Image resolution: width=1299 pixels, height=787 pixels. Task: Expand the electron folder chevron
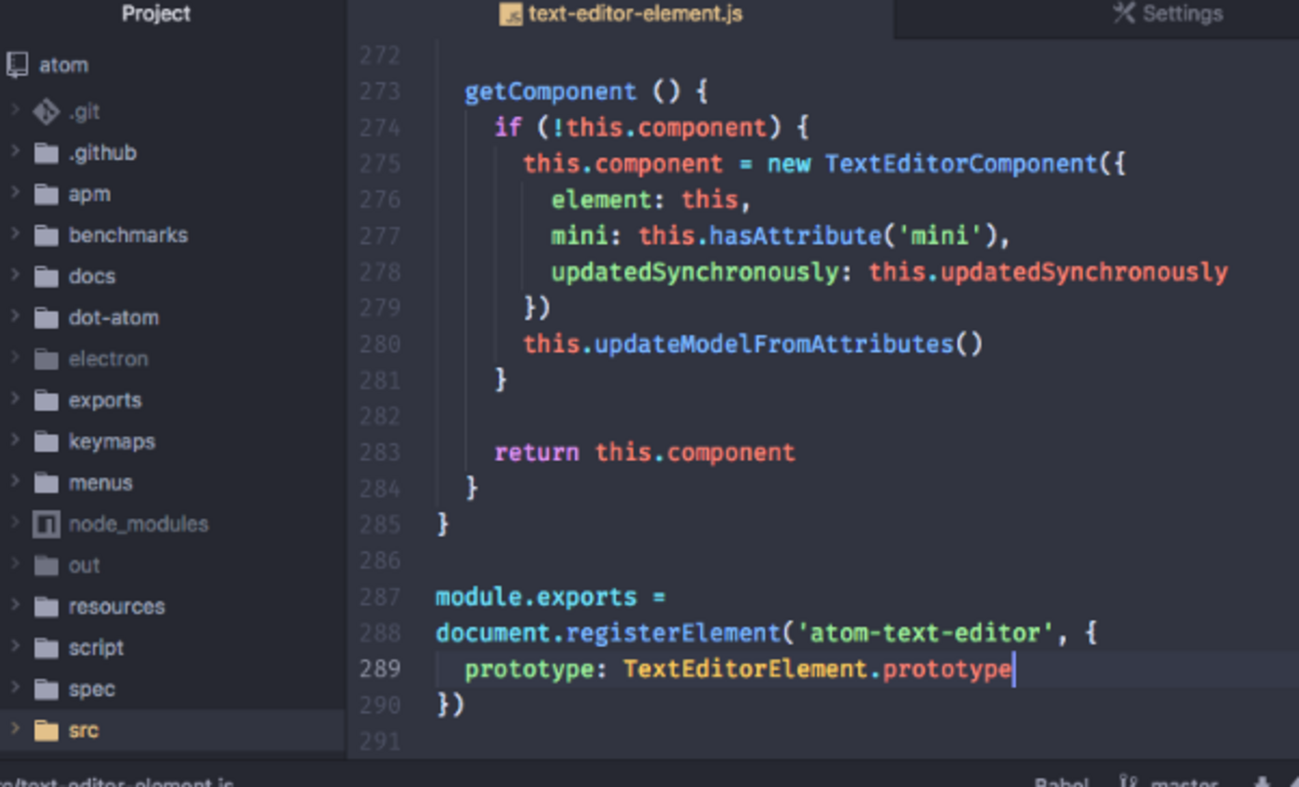click(15, 358)
